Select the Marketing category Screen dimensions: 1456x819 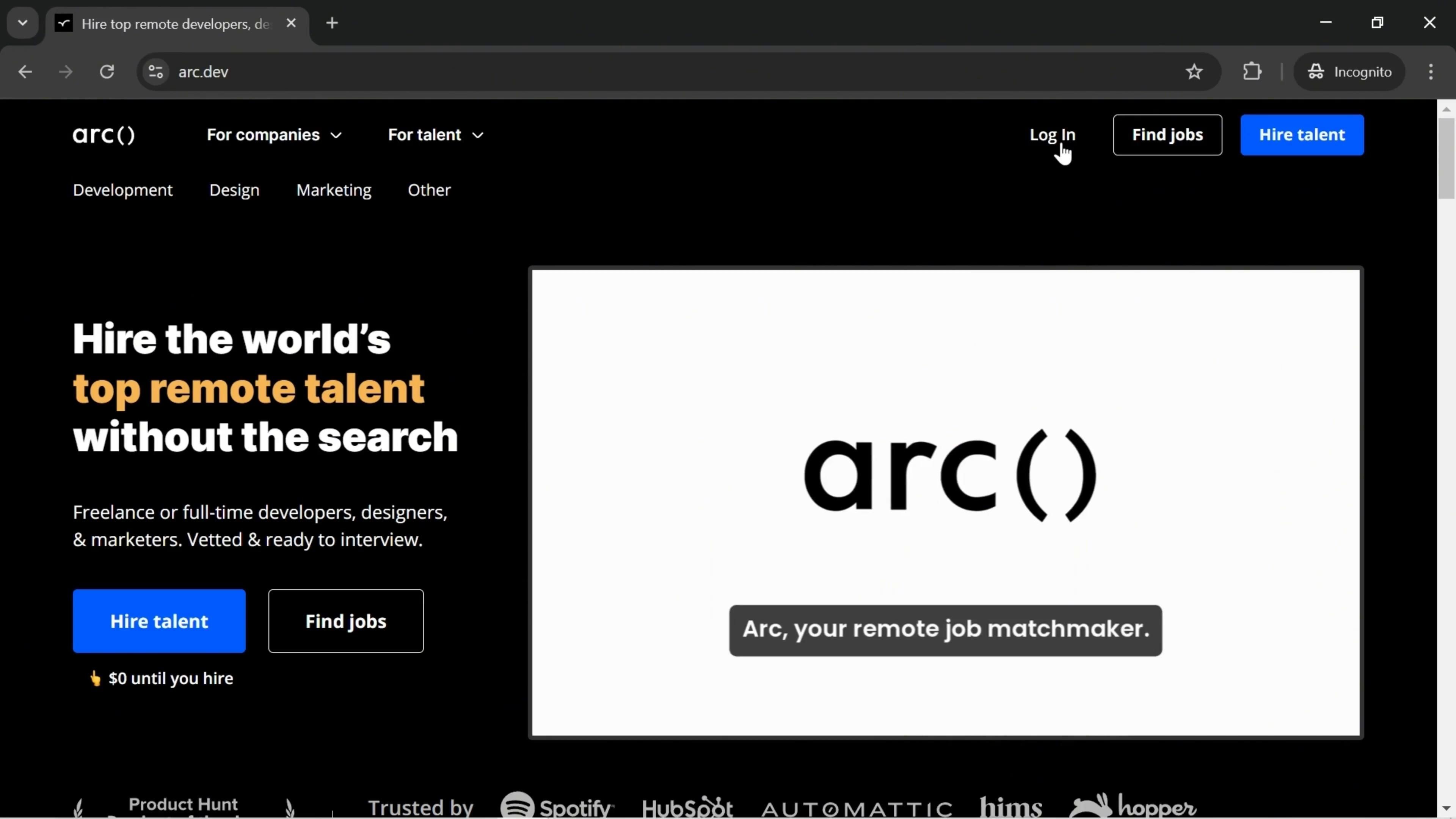point(334,190)
